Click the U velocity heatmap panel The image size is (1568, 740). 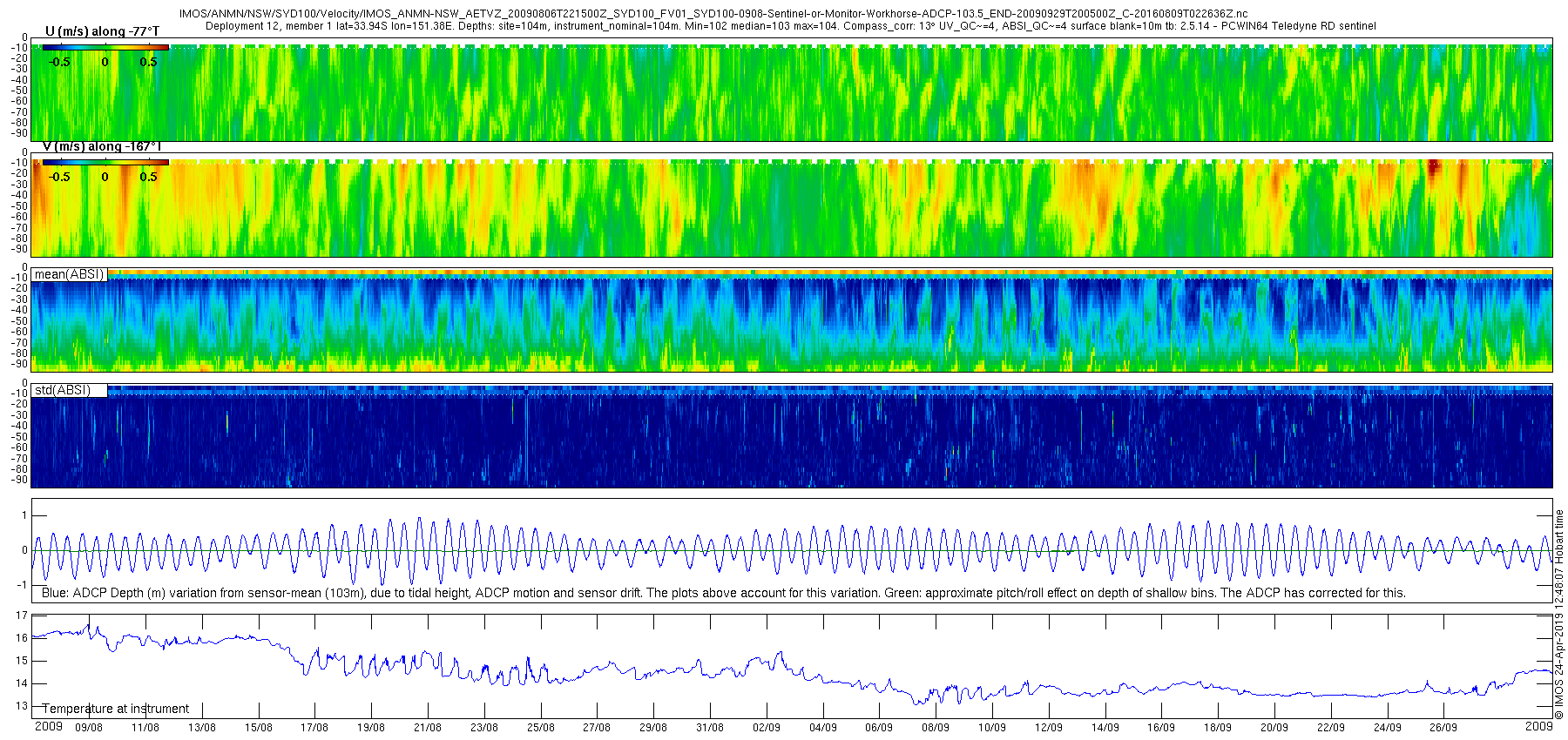click(792, 92)
